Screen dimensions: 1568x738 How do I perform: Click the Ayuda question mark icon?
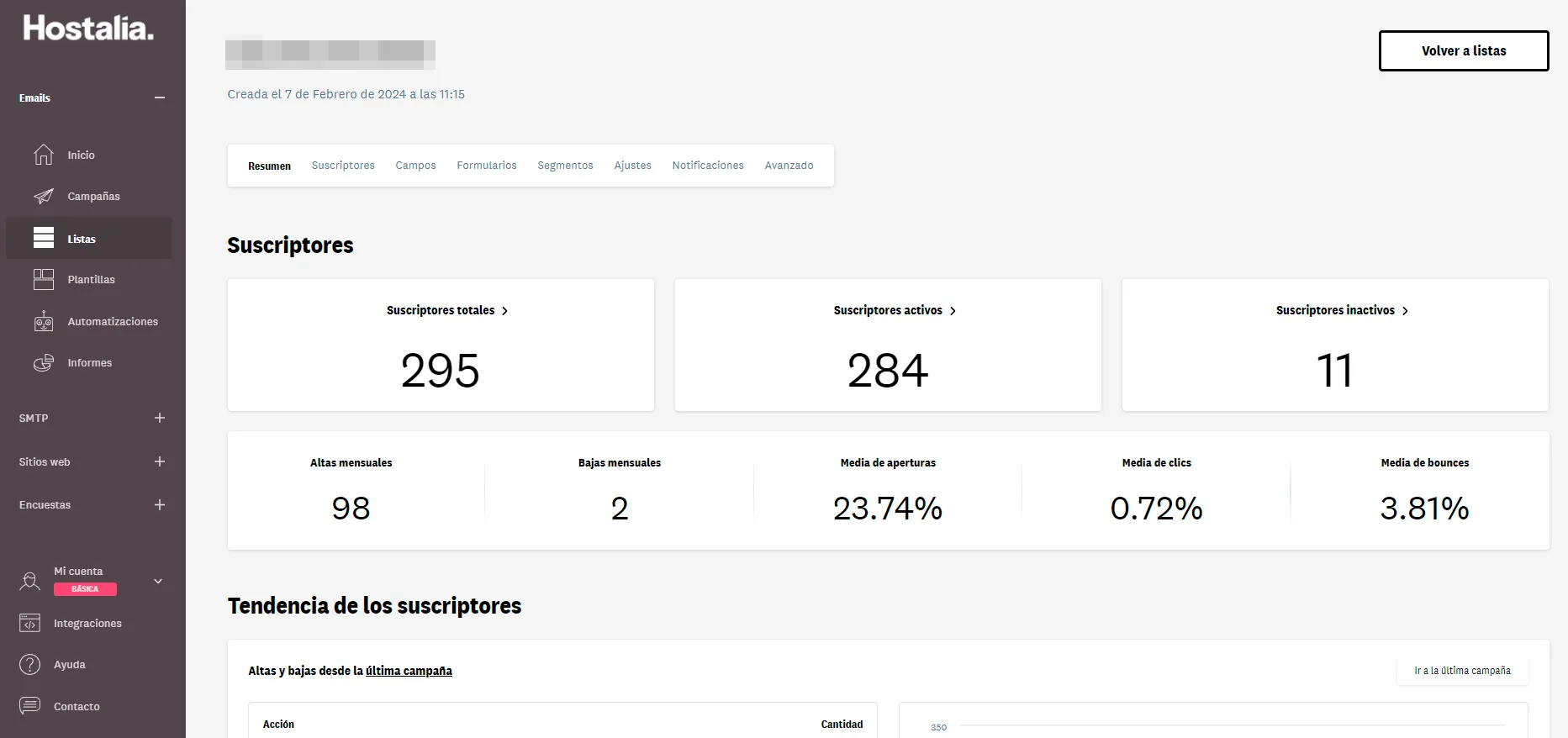[29, 665]
